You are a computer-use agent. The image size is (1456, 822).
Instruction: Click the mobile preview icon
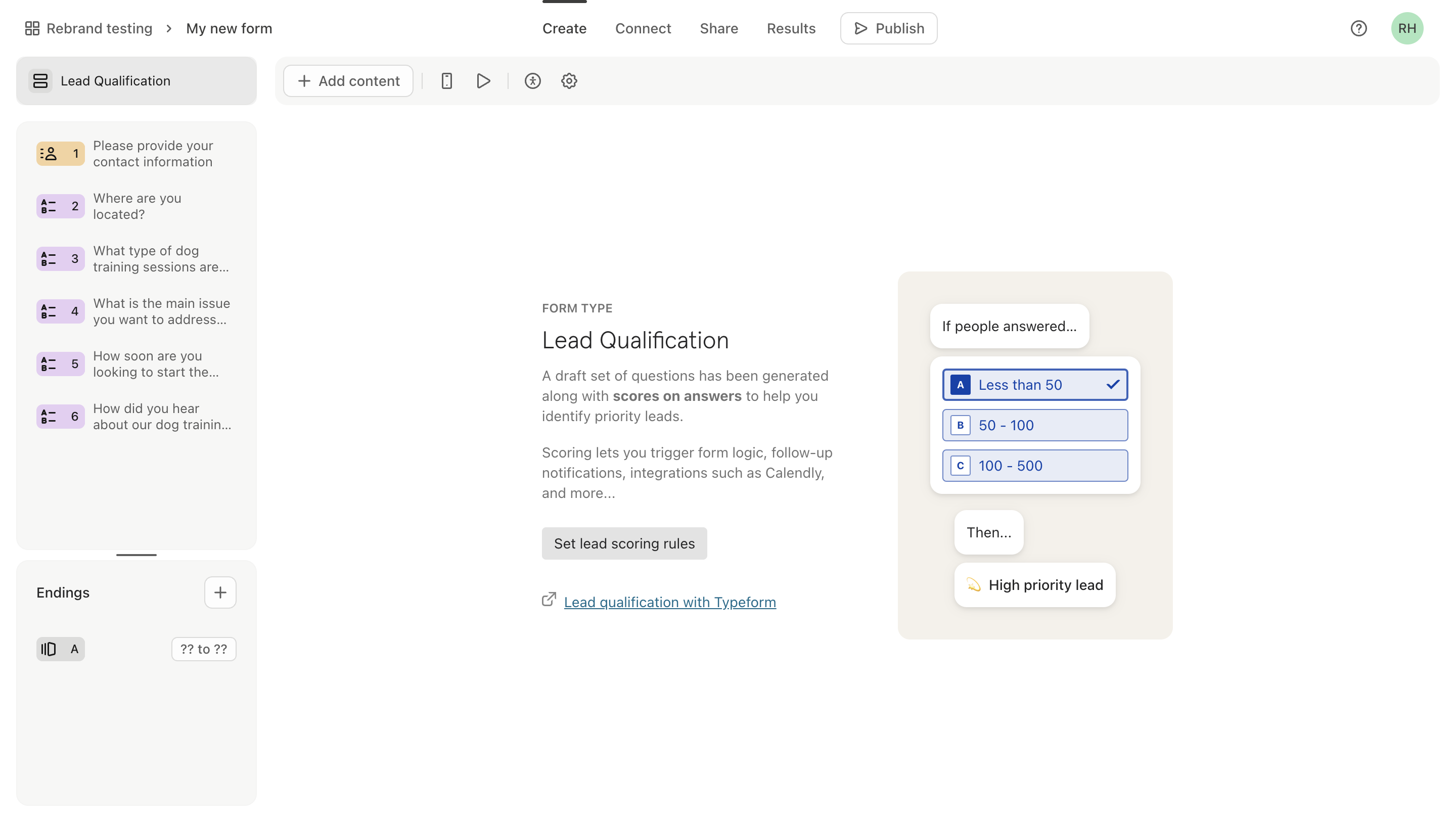pos(446,81)
